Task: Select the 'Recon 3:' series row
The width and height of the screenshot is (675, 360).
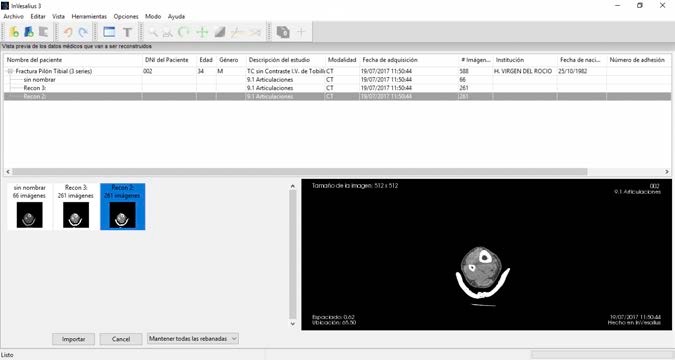Action: pyautogui.click(x=337, y=88)
